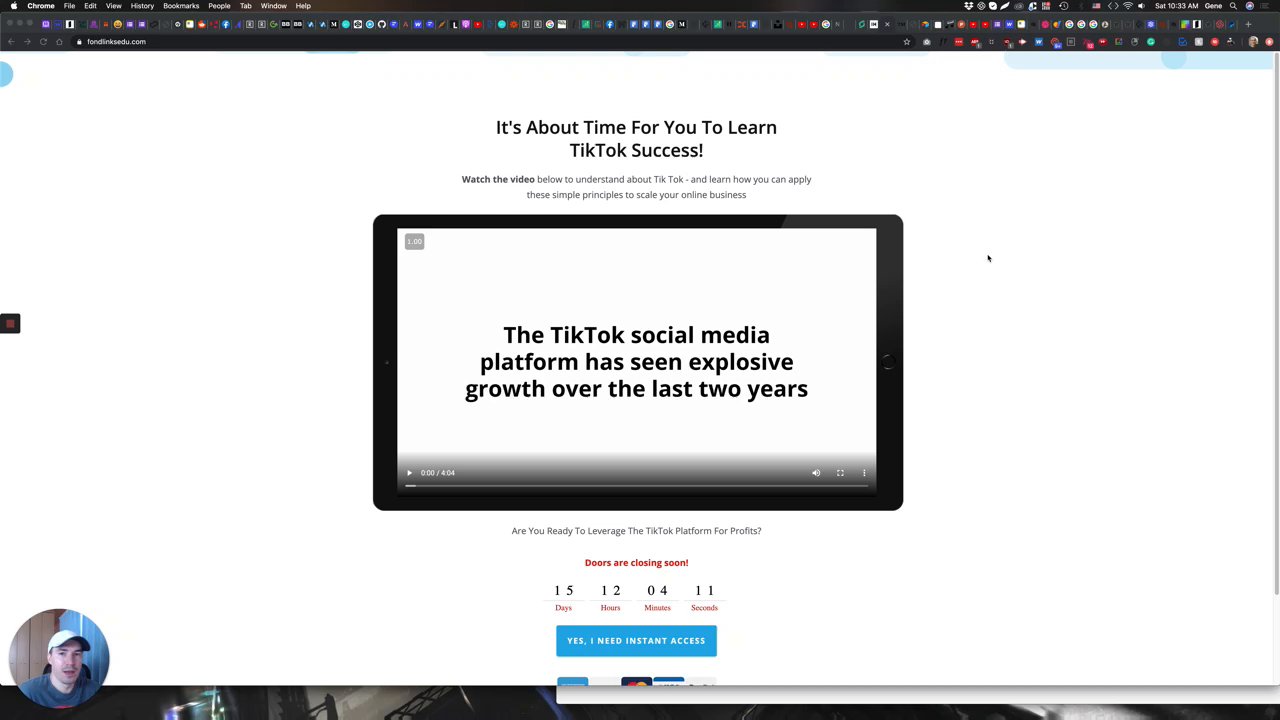Close the active browser tab
Viewport: 1280px width, 720px height.
coord(887,24)
